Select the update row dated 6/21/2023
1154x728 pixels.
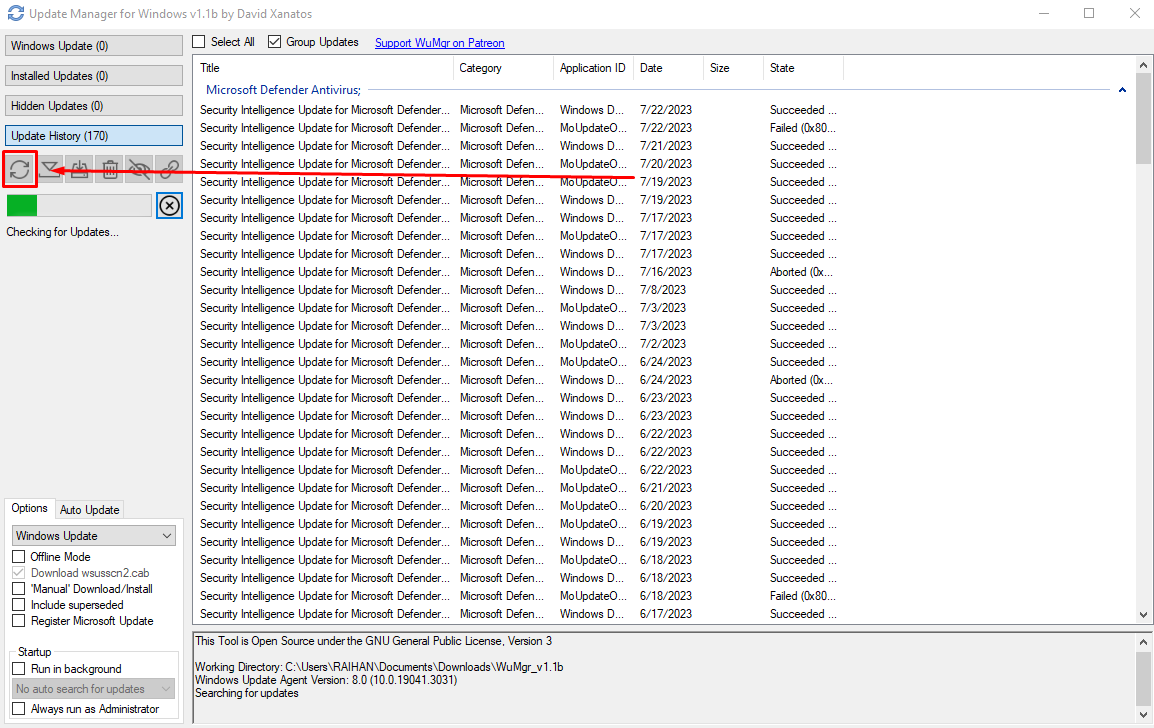pyautogui.click(x=518, y=488)
